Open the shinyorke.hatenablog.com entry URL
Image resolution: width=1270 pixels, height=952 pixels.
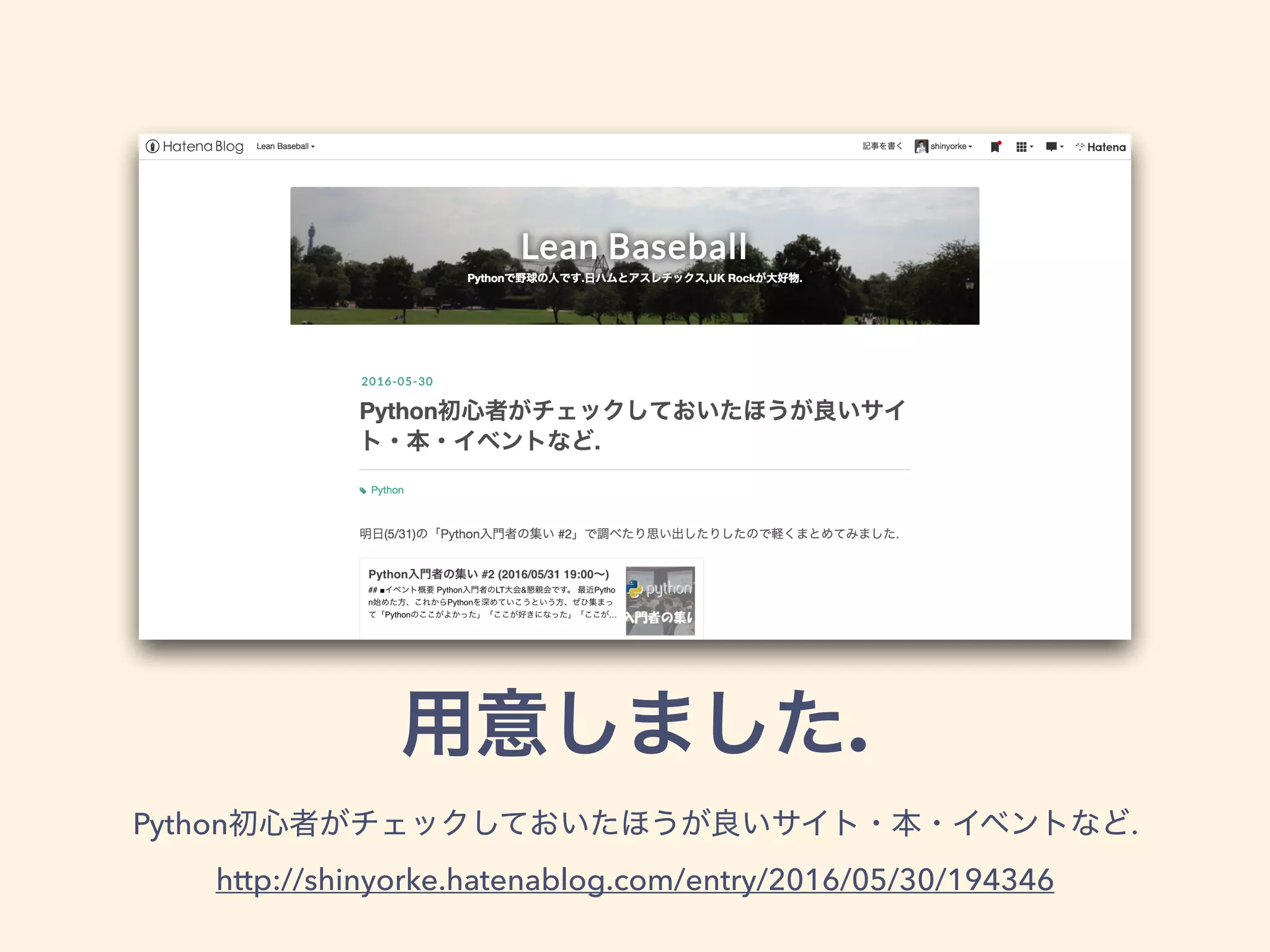click(635, 879)
